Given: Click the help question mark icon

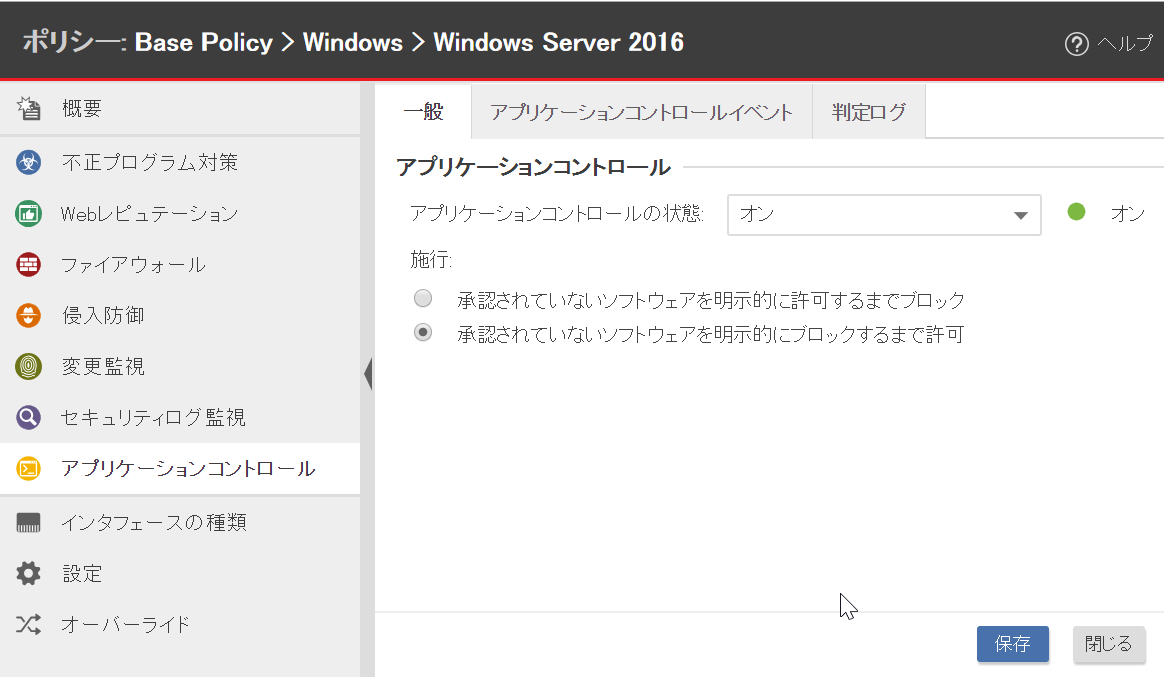Looking at the screenshot, I should (x=1076, y=44).
